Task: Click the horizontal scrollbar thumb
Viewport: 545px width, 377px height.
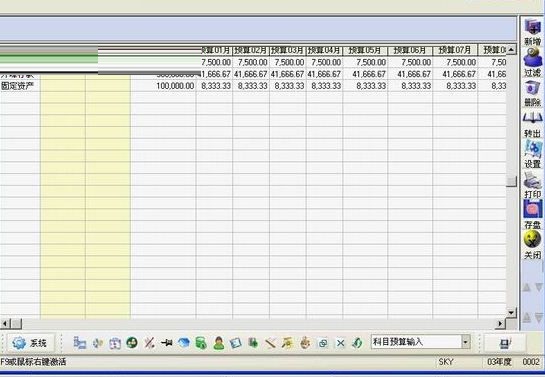Action: 17,324
